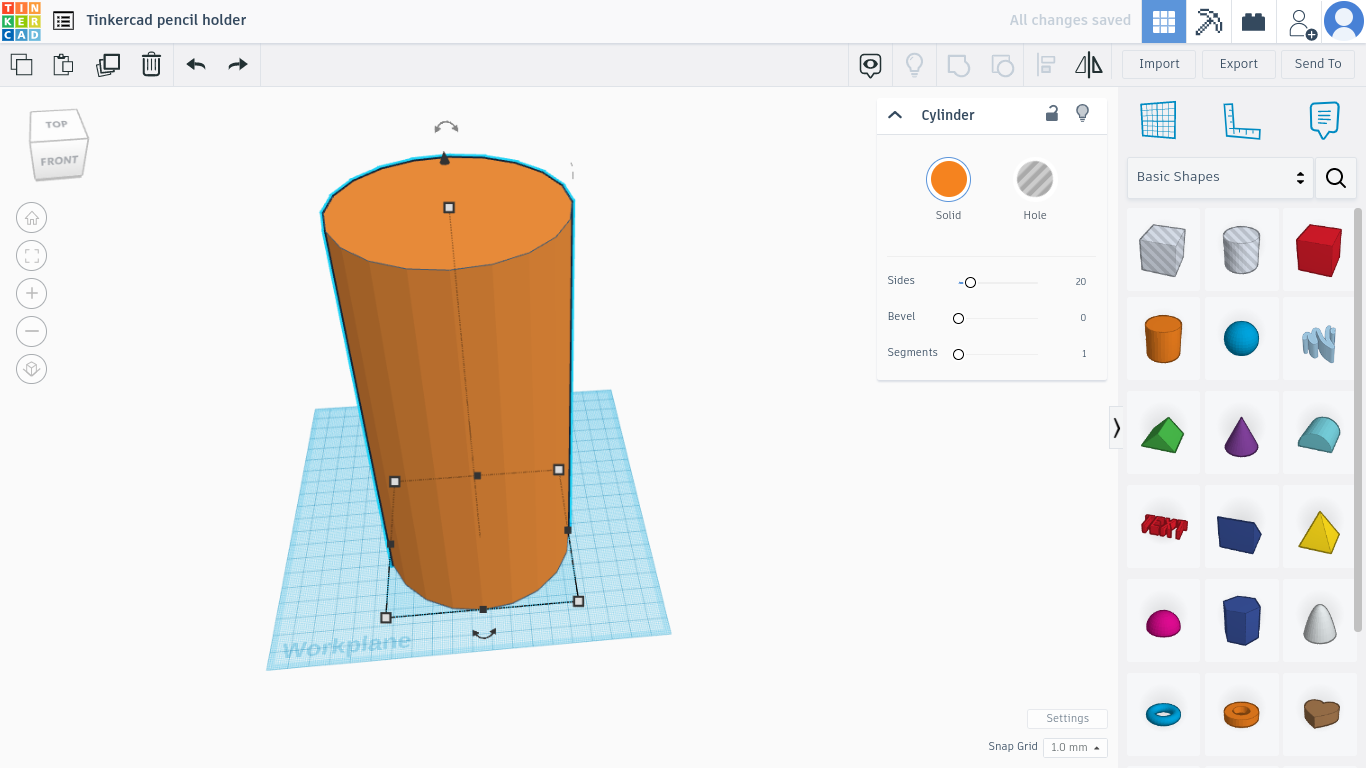
Task: Search shapes with magnifier icon
Action: [1336, 178]
